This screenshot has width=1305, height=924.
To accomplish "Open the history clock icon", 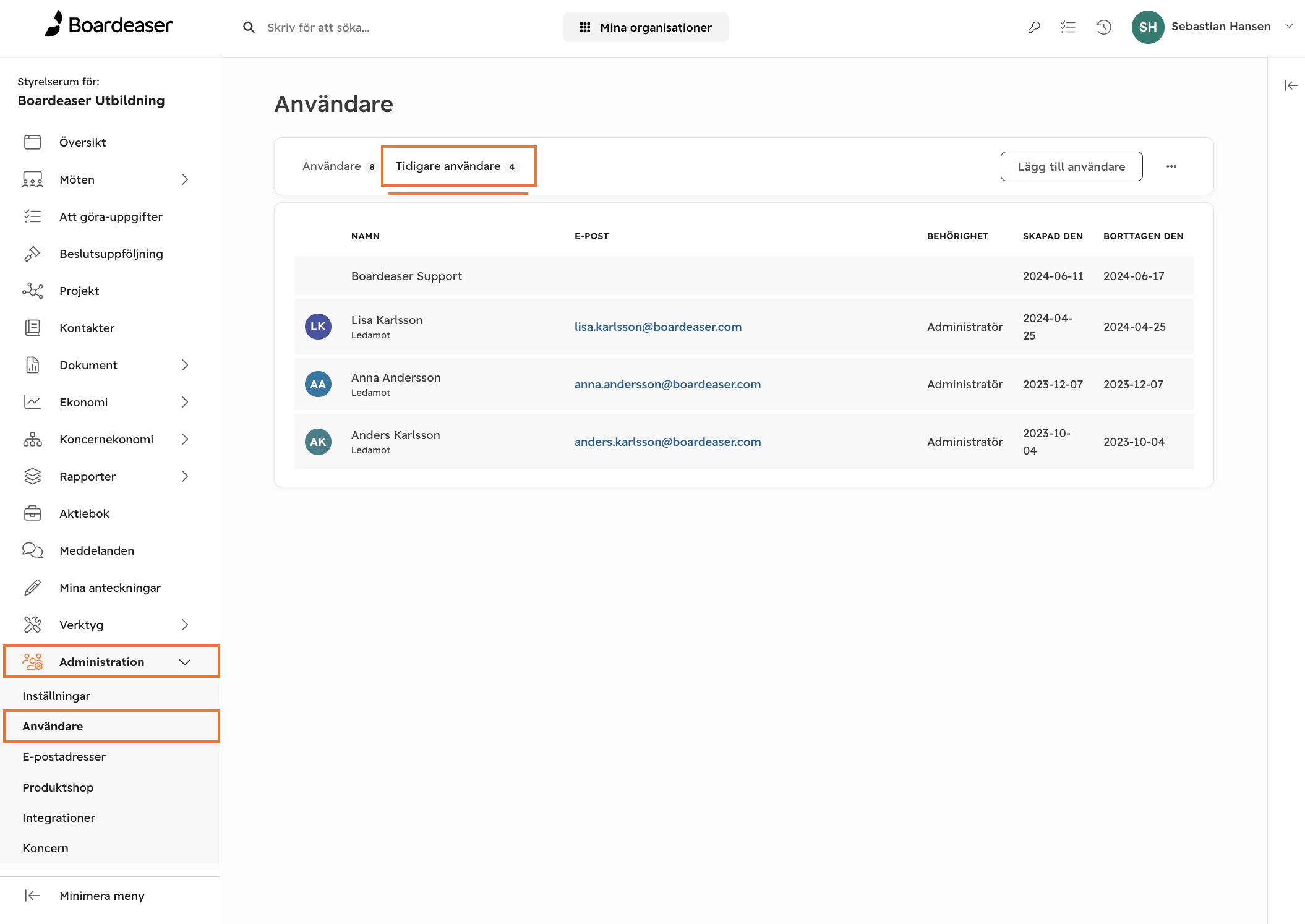I will coord(1104,27).
